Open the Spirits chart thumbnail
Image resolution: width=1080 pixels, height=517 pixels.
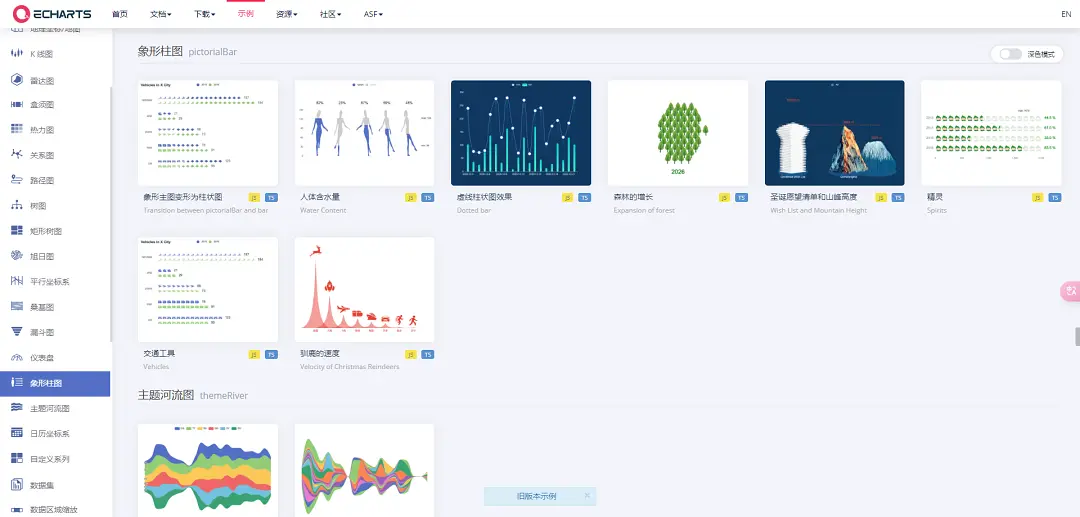991,133
